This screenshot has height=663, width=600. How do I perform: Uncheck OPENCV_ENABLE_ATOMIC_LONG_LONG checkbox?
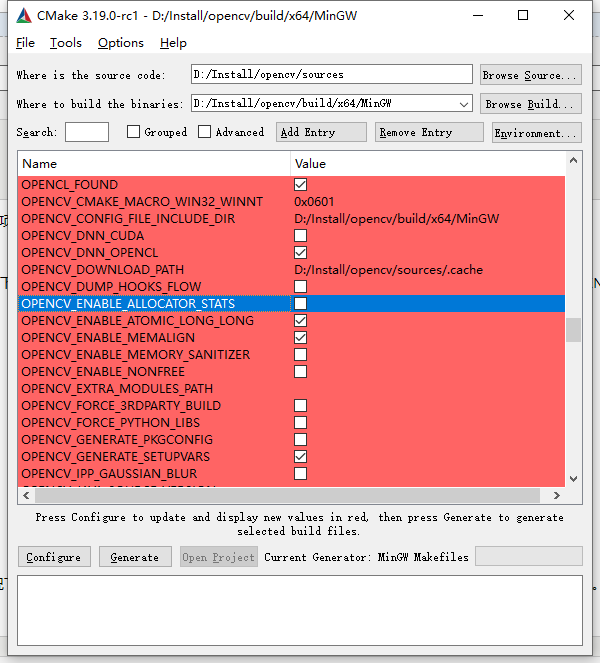point(301,321)
